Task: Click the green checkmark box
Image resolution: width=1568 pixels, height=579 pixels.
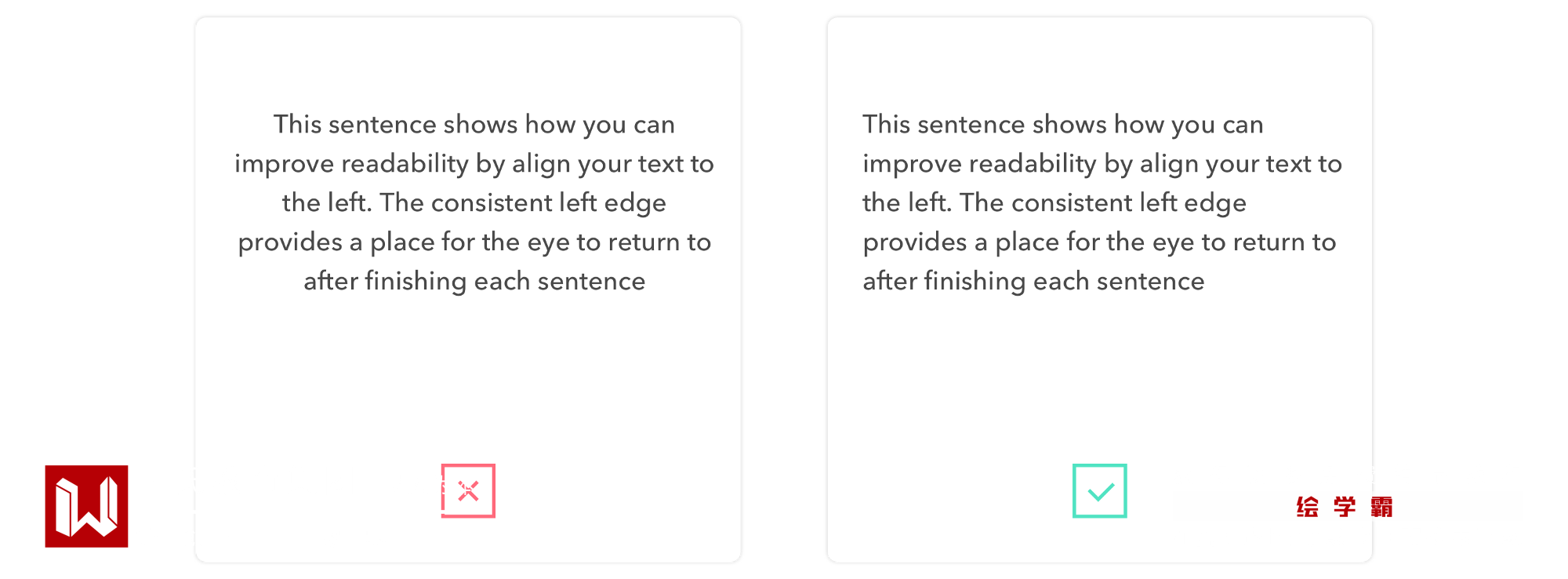Action: [x=1099, y=491]
